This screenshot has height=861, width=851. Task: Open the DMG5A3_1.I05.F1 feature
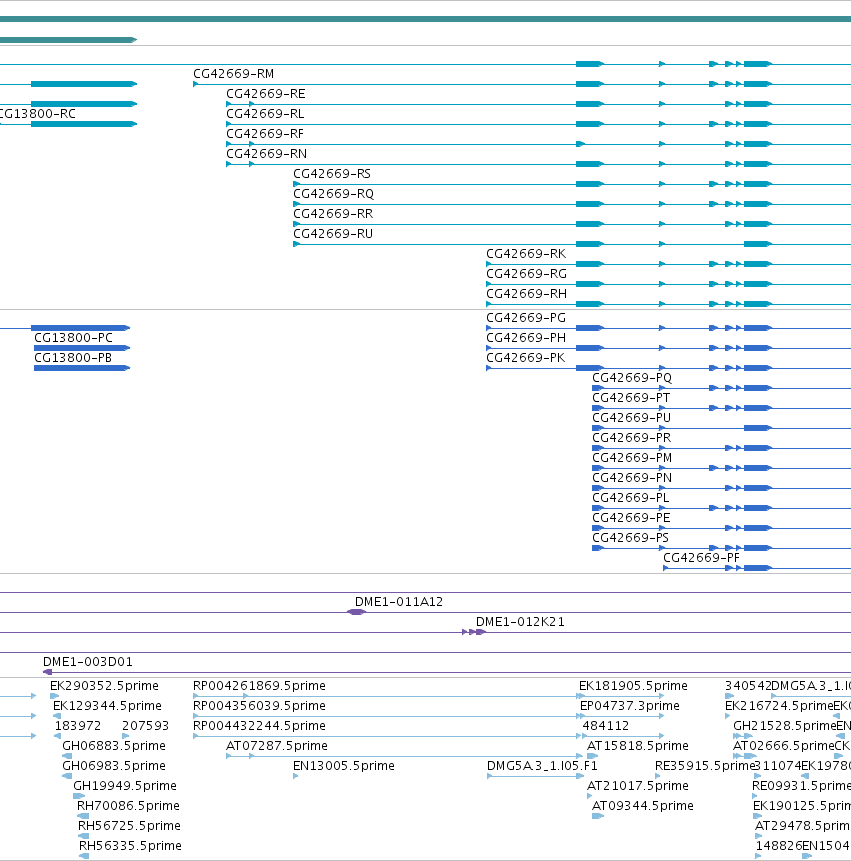pos(542,765)
